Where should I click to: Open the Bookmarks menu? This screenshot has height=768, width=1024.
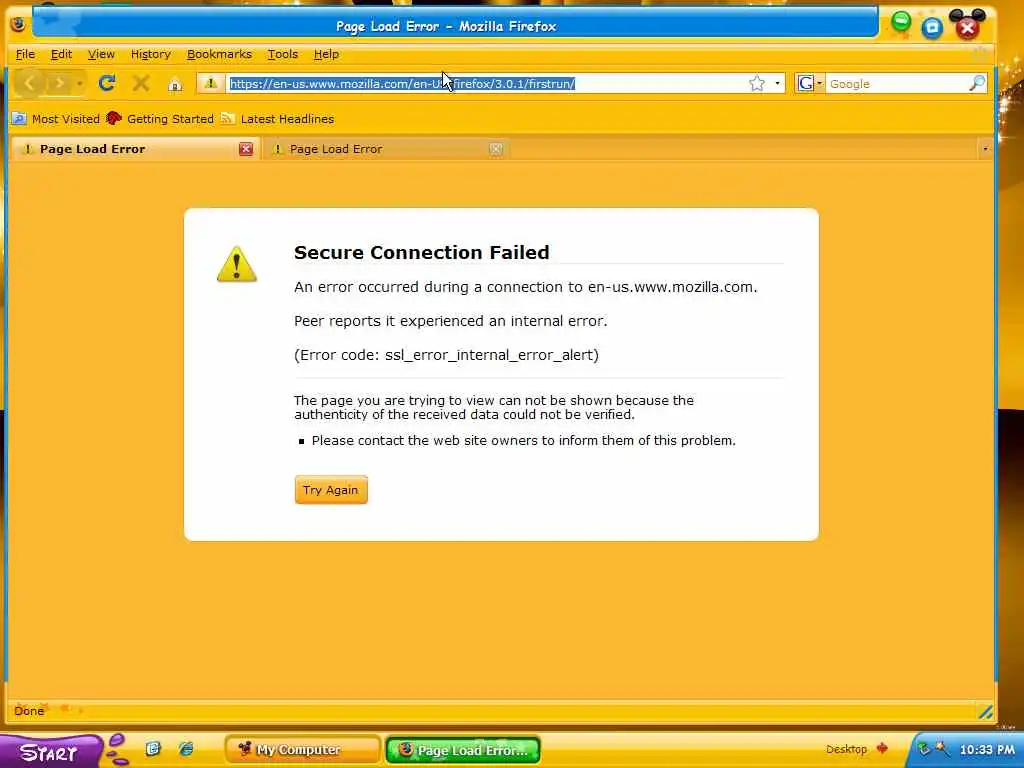tap(219, 54)
